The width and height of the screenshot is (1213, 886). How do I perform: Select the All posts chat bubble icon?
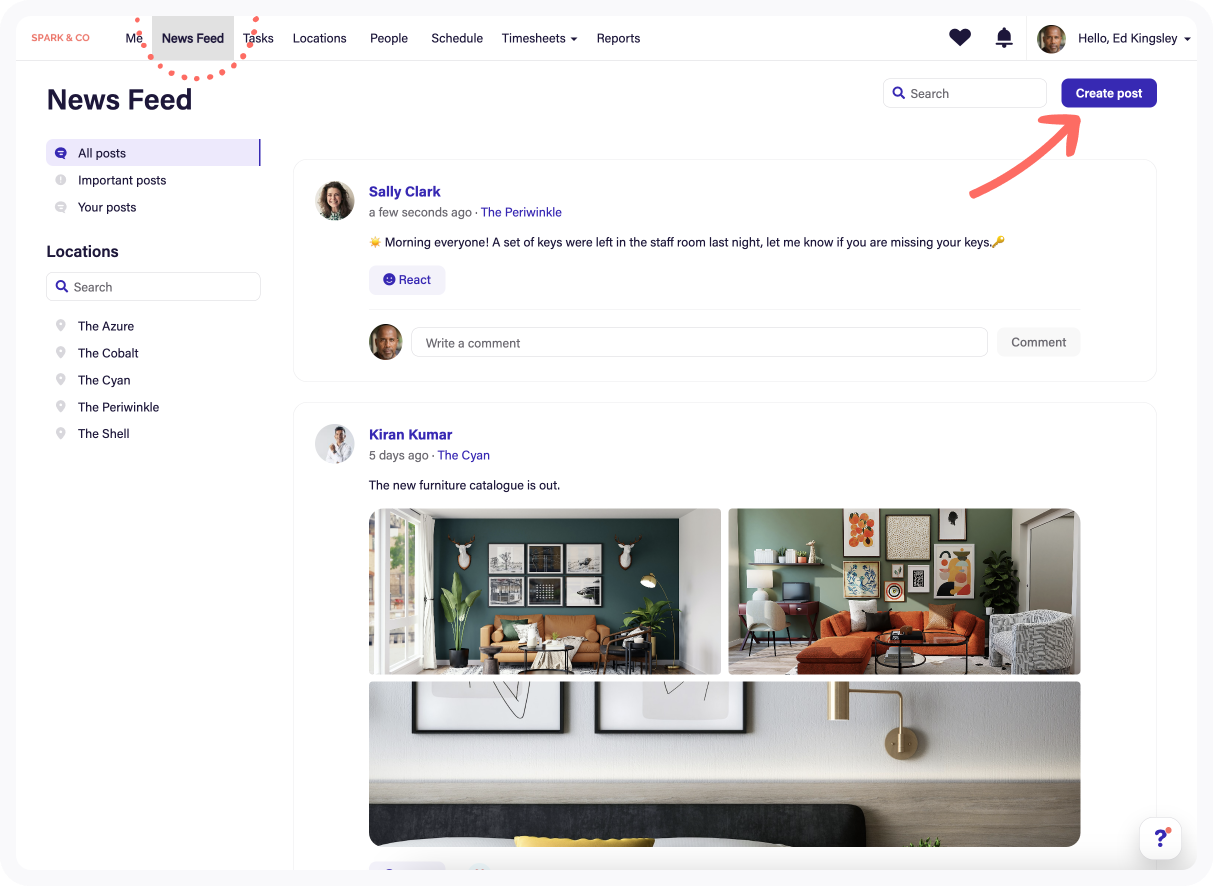click(62, 152)
